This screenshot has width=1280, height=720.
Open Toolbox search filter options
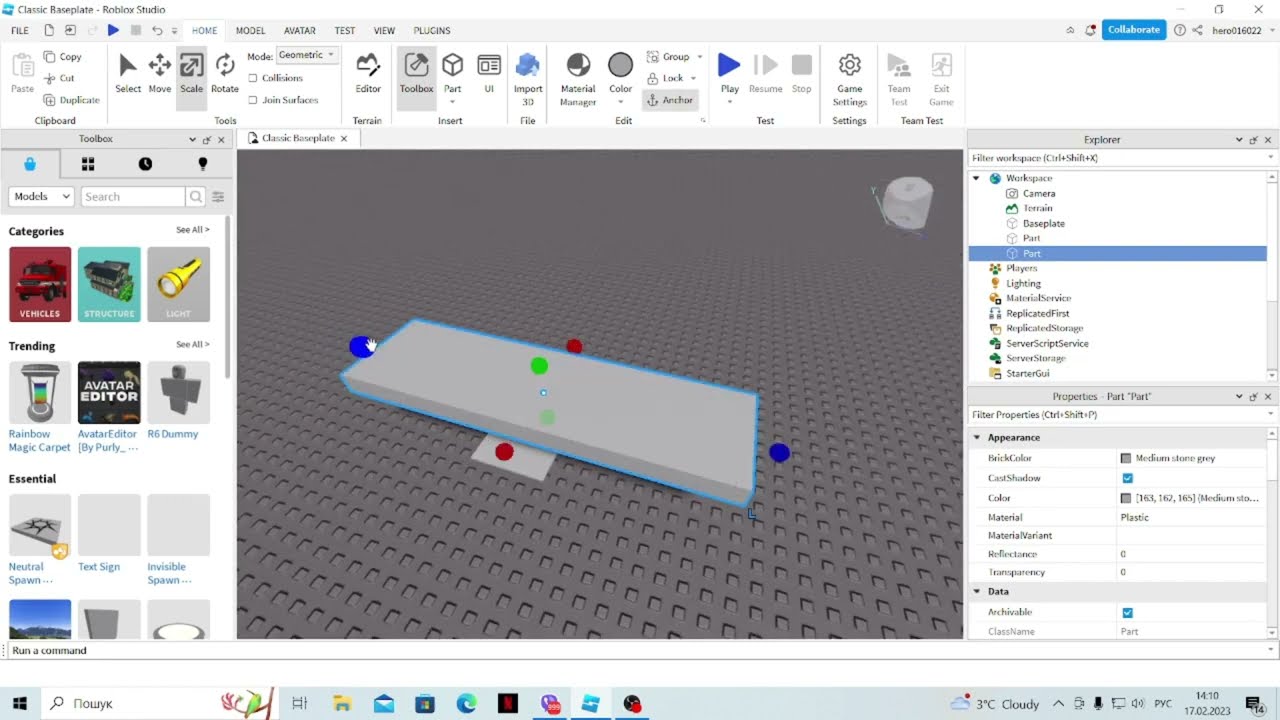218,197
